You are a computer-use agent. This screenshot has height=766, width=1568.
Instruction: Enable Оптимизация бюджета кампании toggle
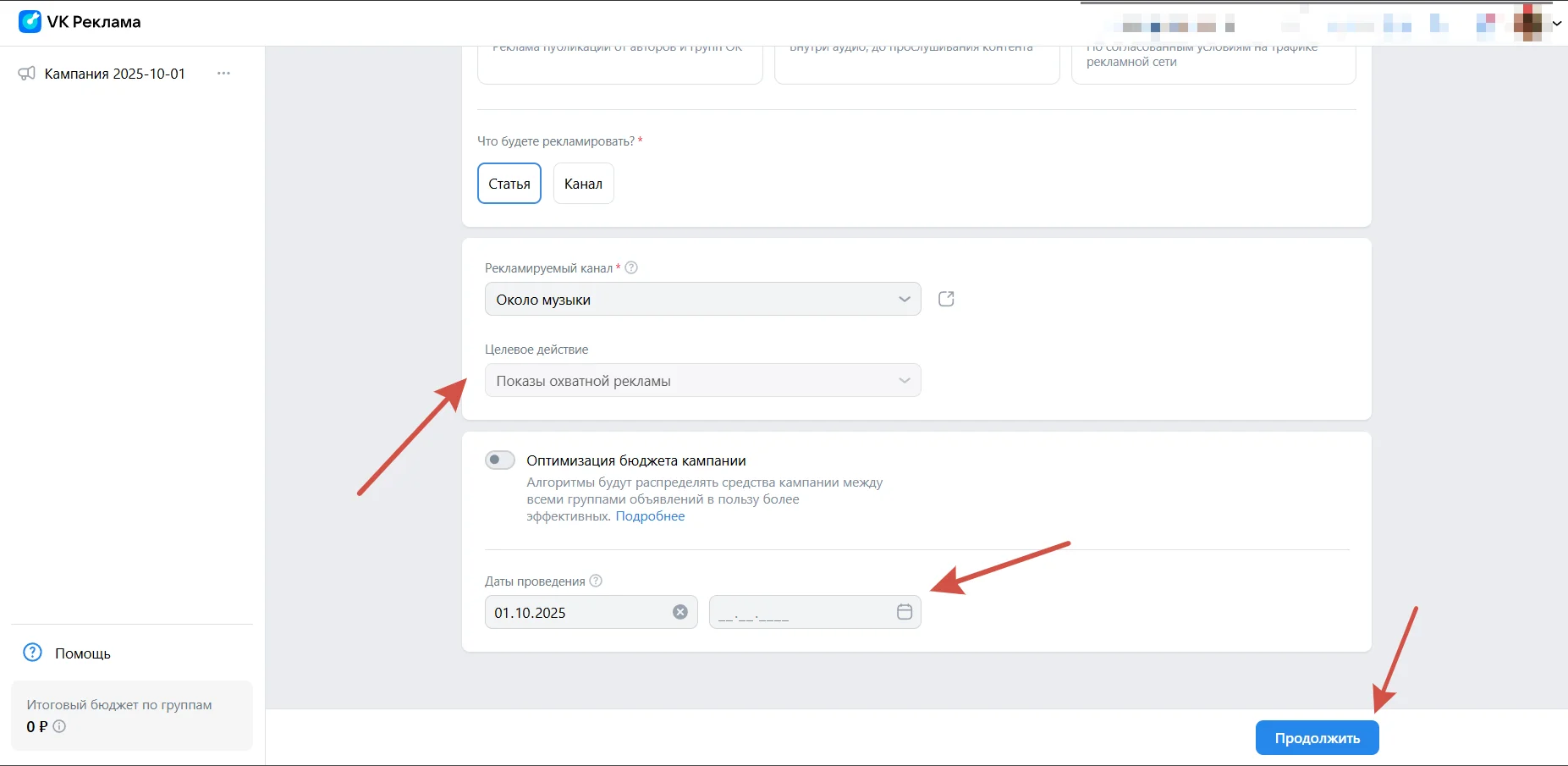(500, 460)
